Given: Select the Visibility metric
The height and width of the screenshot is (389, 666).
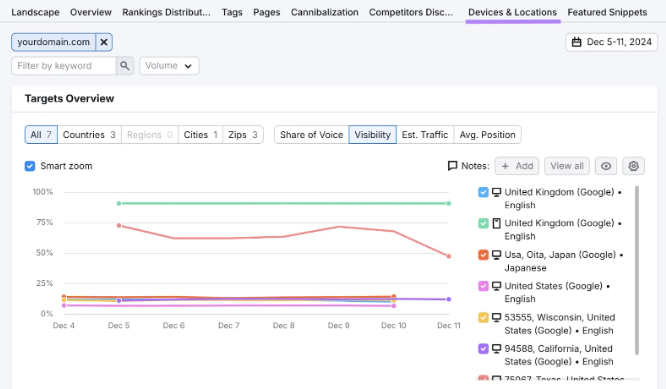Looking at the screenshot, I should coord(373,135).
